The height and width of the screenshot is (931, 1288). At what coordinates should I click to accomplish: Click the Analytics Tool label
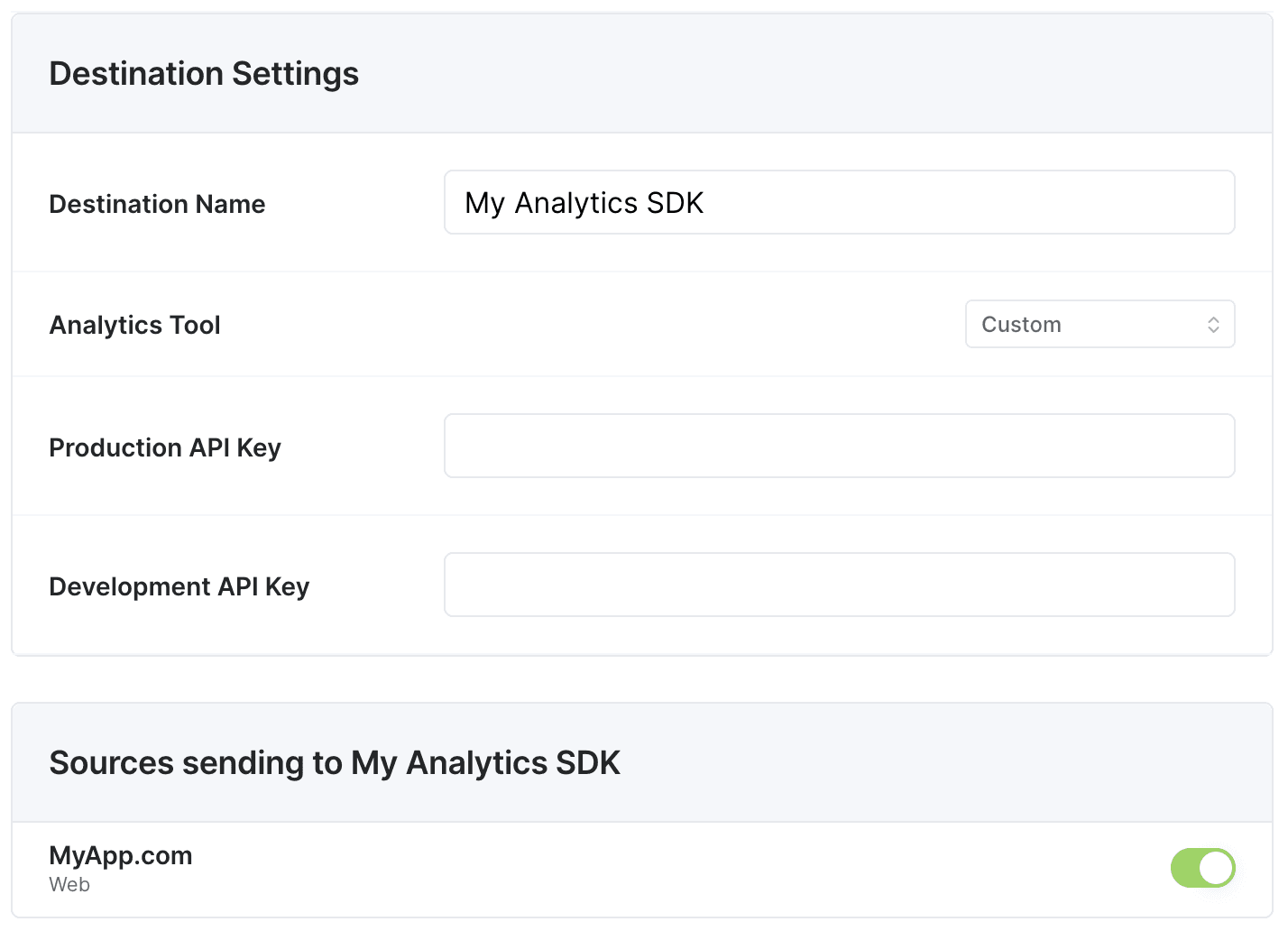coord(134,325)
